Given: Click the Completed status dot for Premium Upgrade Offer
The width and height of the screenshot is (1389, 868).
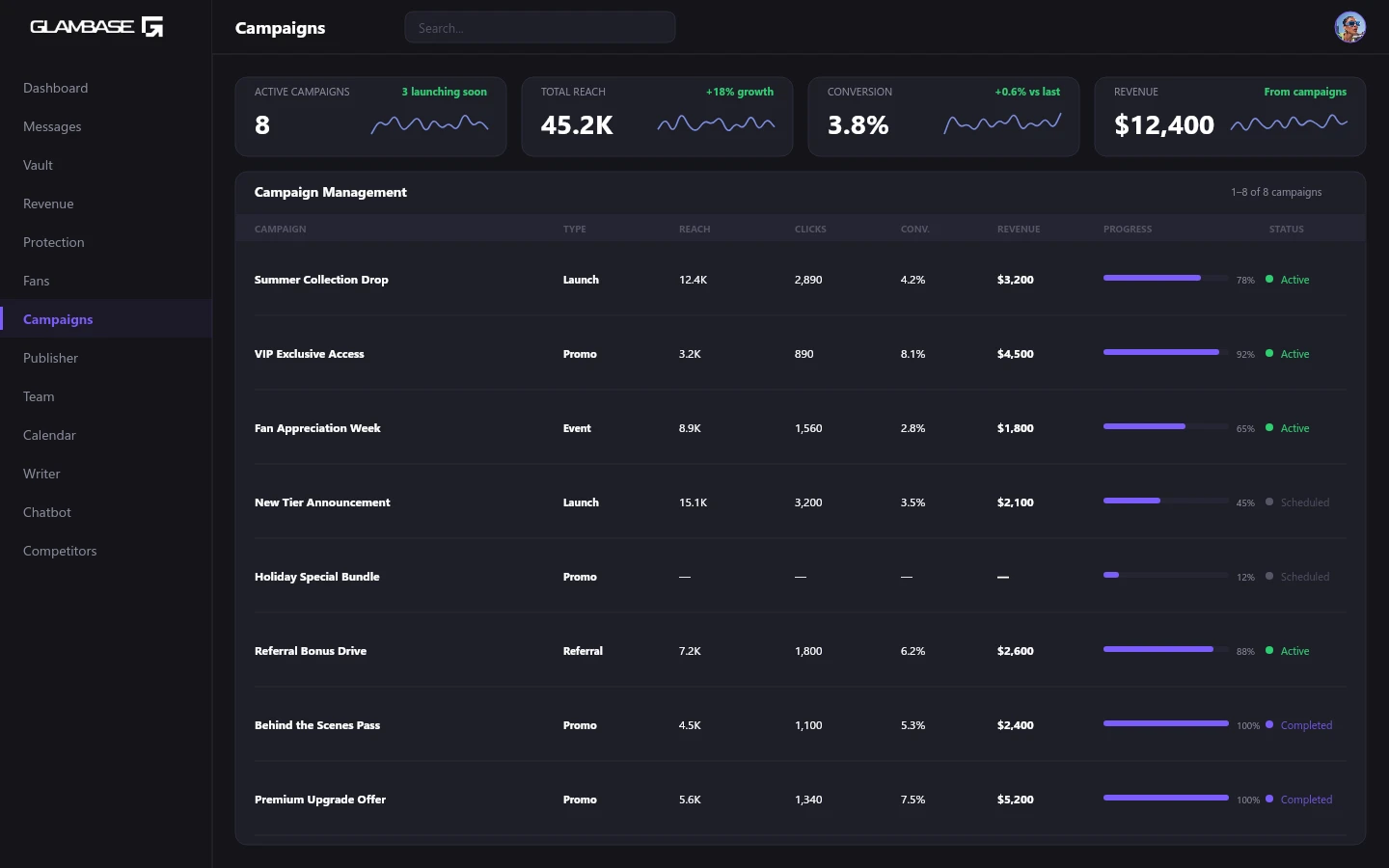Looking at the screenshot, I should click(1269, 800).
